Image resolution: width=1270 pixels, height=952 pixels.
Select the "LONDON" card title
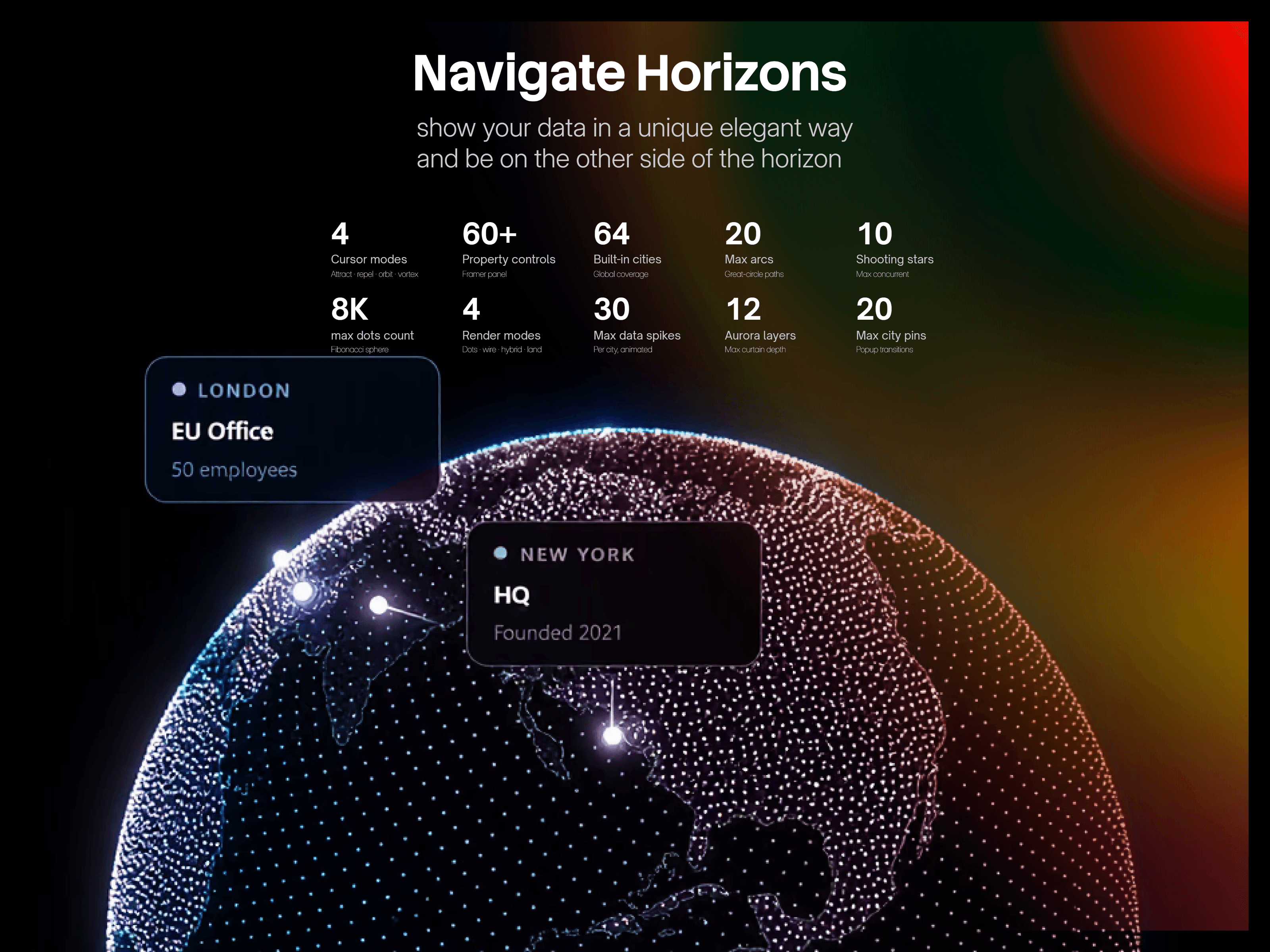pyautogui.click(x=244, y=391)
